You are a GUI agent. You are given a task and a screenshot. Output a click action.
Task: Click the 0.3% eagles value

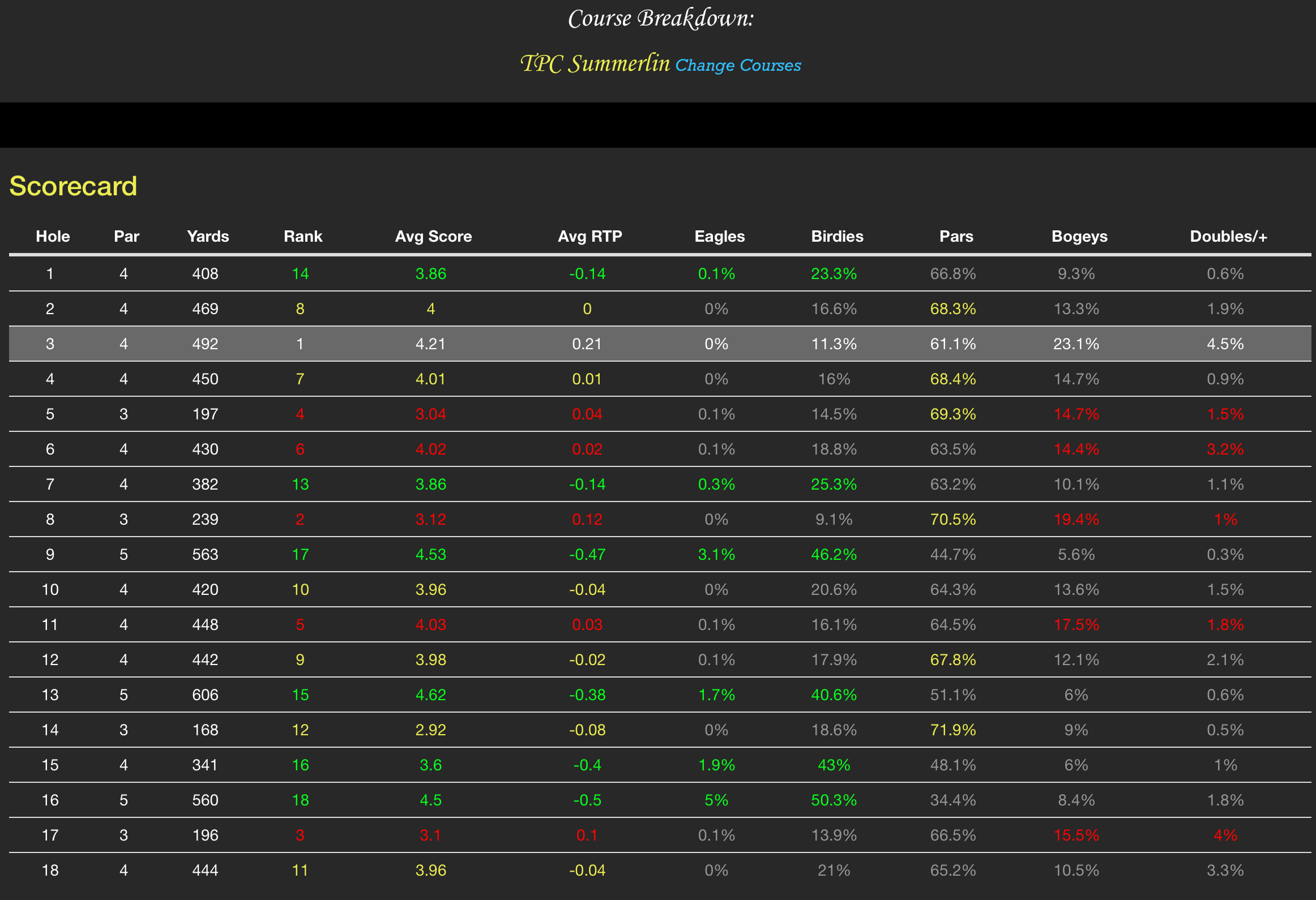point(716,484)
